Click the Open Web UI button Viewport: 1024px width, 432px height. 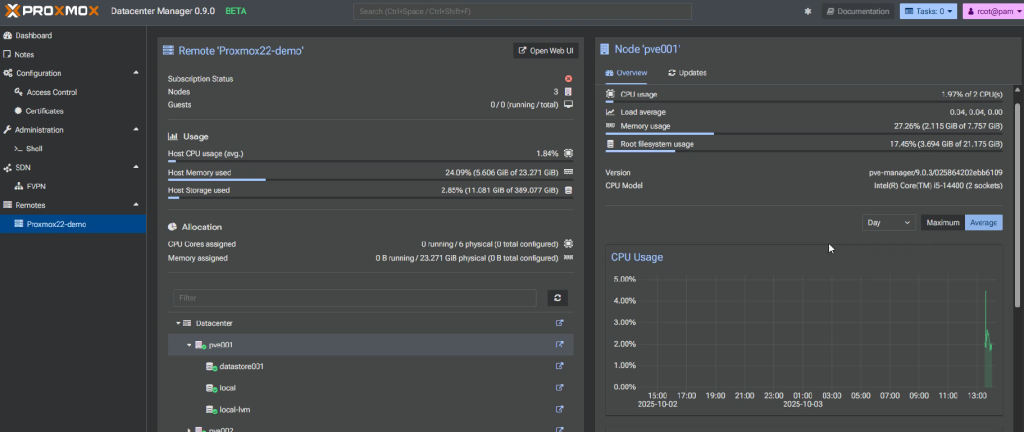(546, 50)
